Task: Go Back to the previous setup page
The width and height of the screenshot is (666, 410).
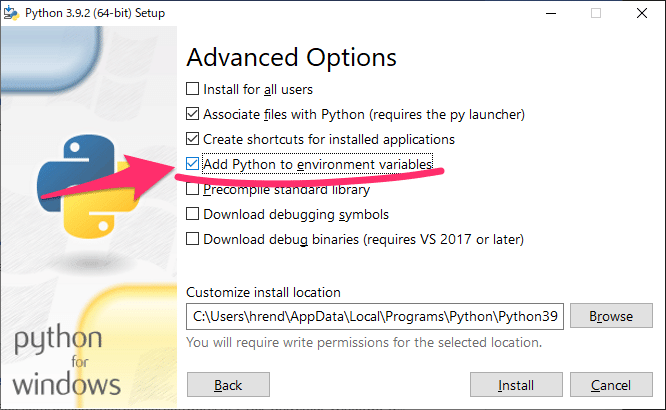Action: coord(228,385)
